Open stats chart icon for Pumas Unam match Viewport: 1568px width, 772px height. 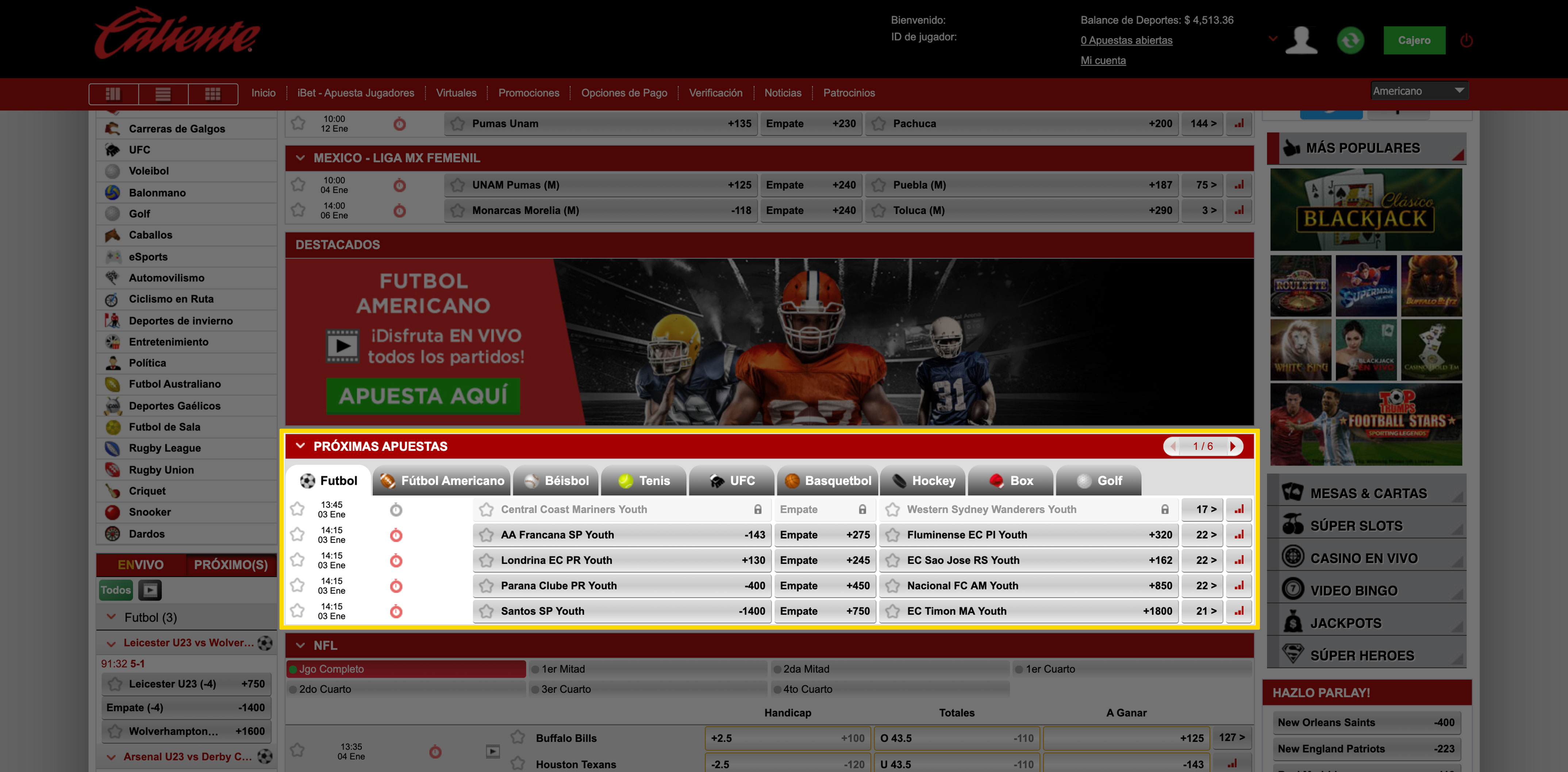point(1239,123)
